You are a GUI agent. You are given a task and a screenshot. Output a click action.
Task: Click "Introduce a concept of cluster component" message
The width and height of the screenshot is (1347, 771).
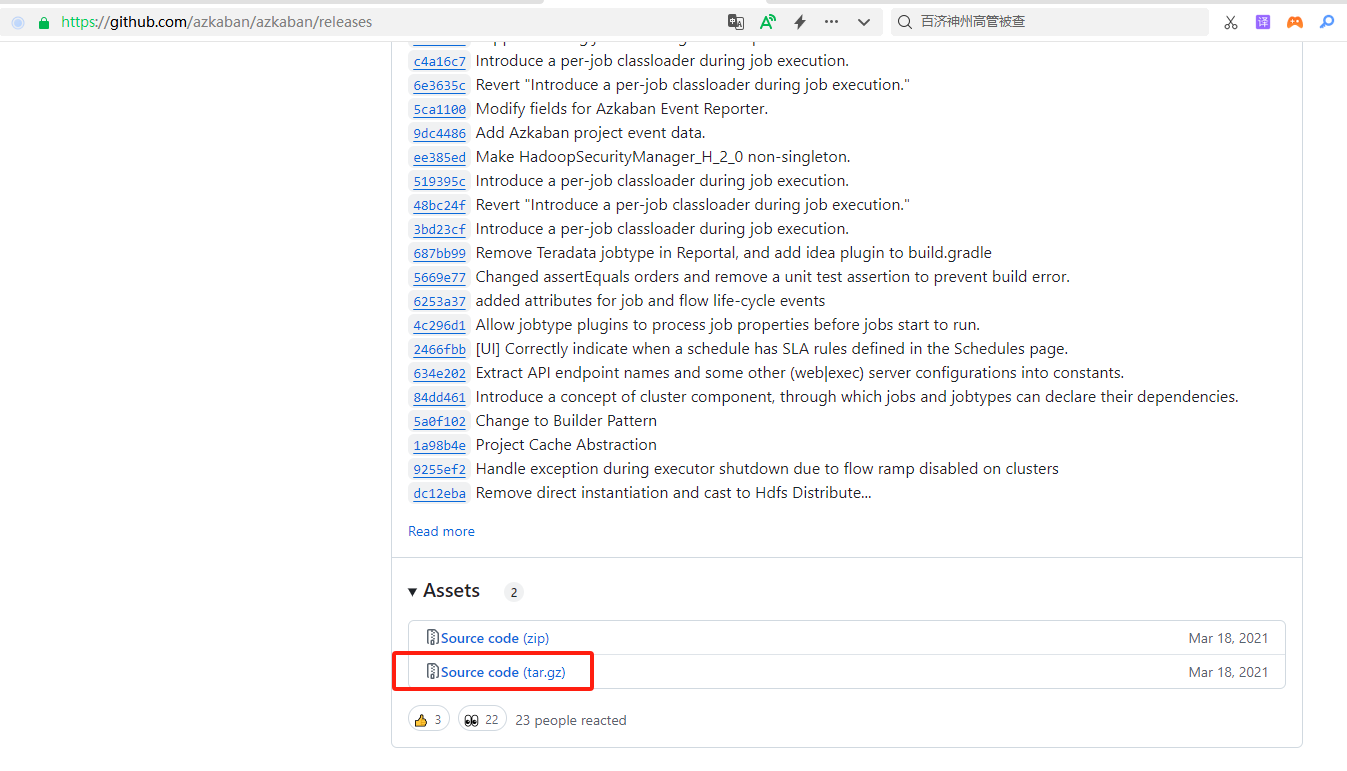pyautogui.click(x=857, y=397)
